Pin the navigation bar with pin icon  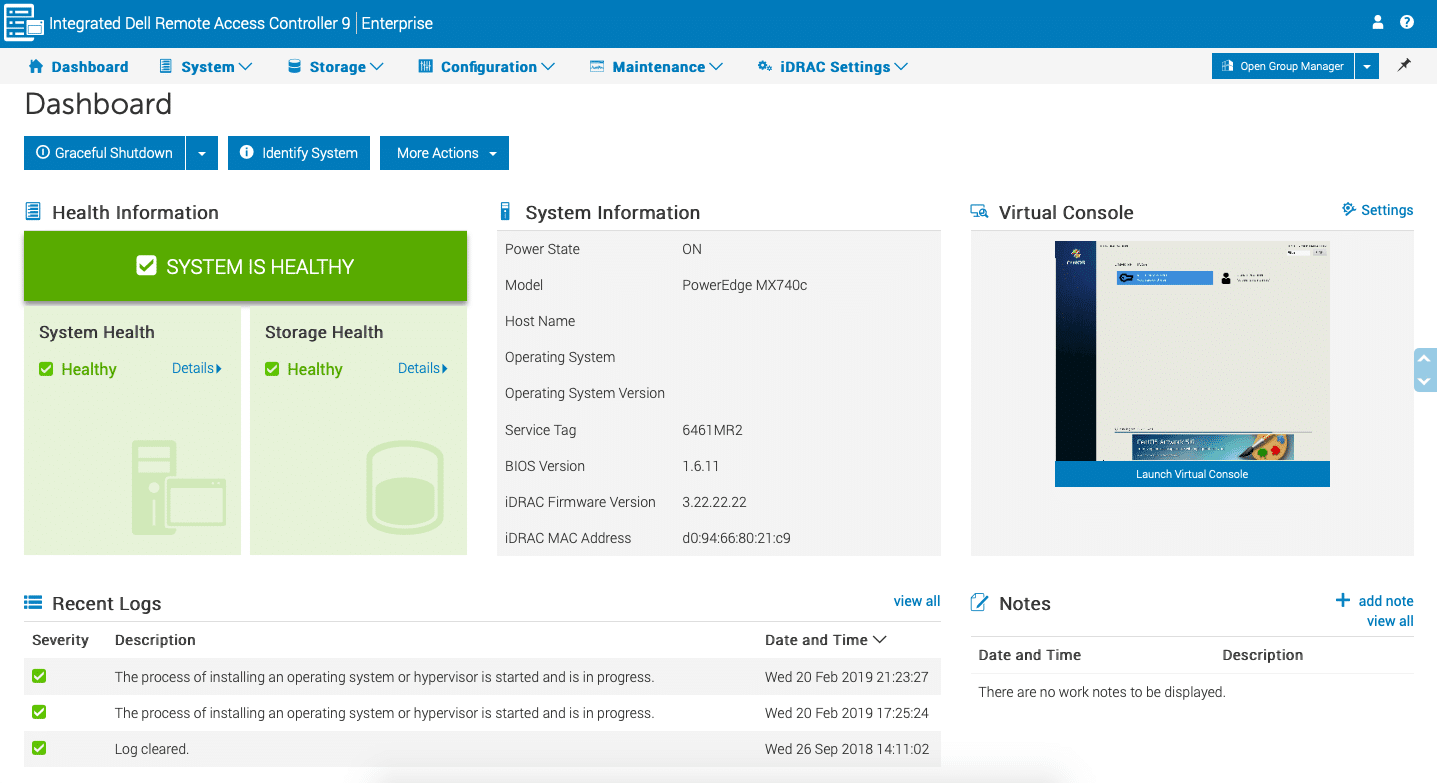pos(1404,65)
